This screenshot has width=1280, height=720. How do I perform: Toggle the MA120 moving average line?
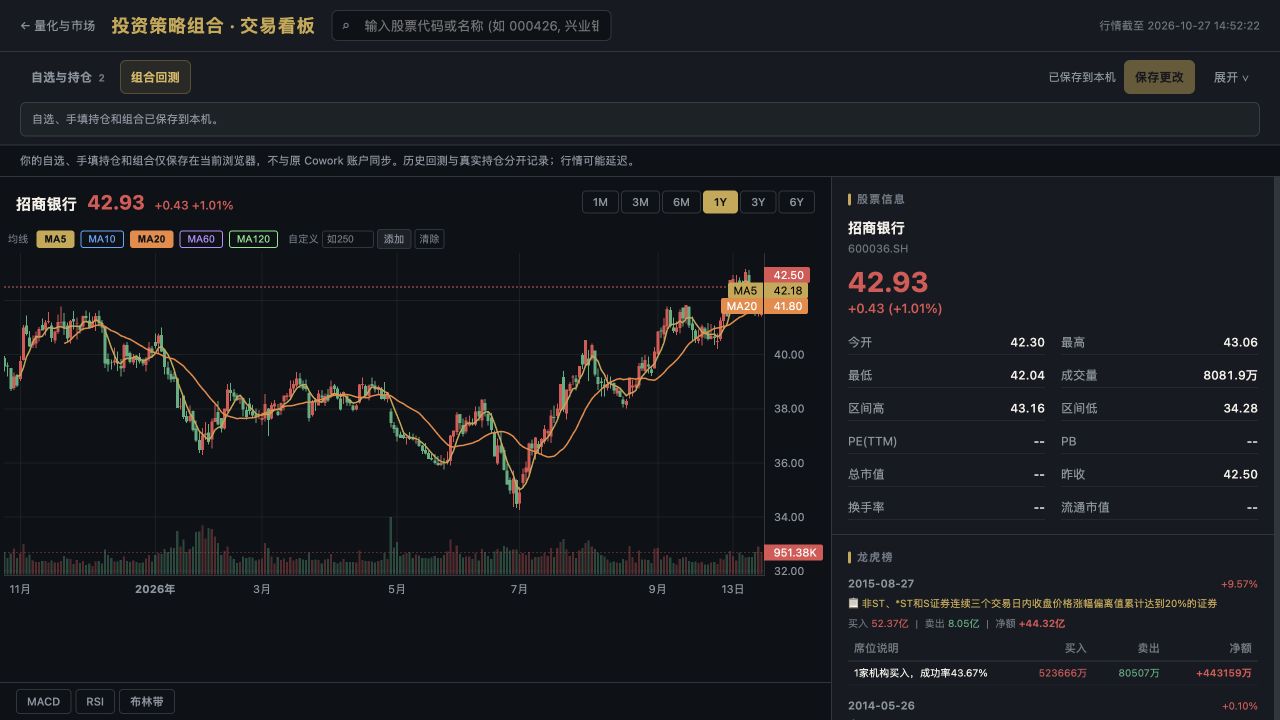click(253, 239)
